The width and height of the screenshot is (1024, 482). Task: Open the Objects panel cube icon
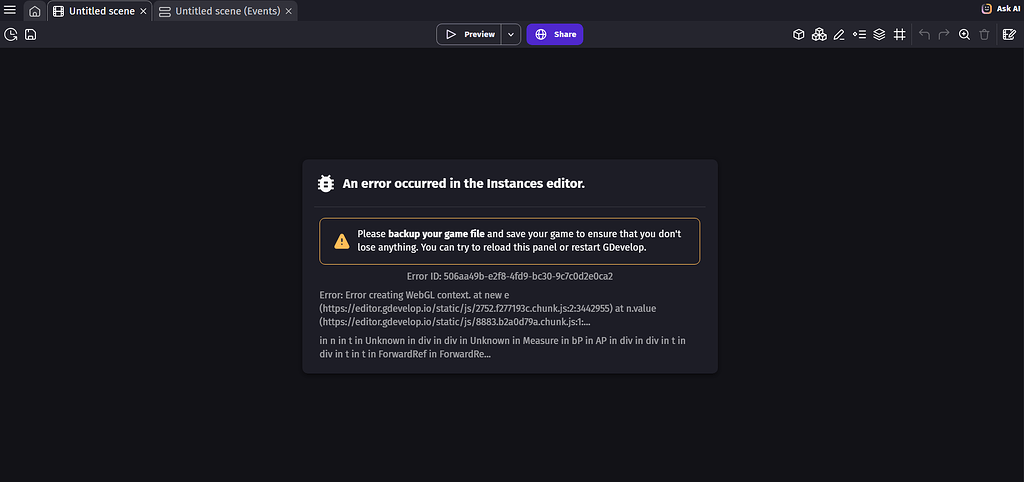(x=798, y=35)
